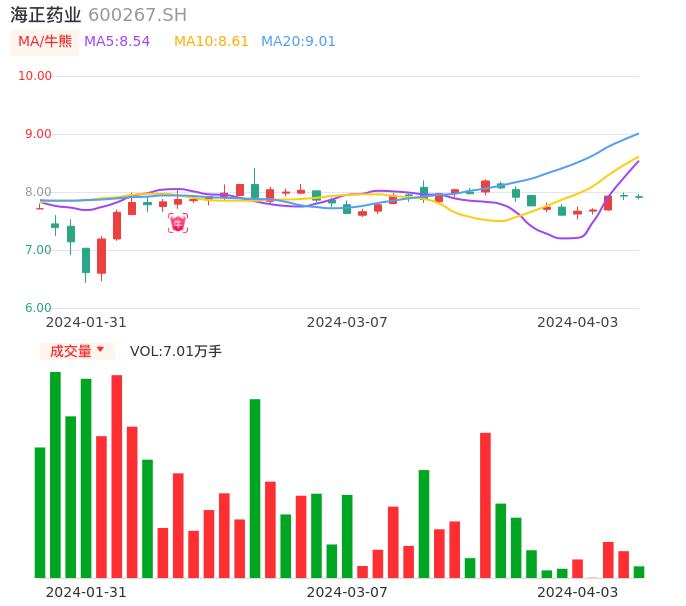Click the 10.00 price axis label
This screenshot has width=686, height=606.
[x=35, y=76]
